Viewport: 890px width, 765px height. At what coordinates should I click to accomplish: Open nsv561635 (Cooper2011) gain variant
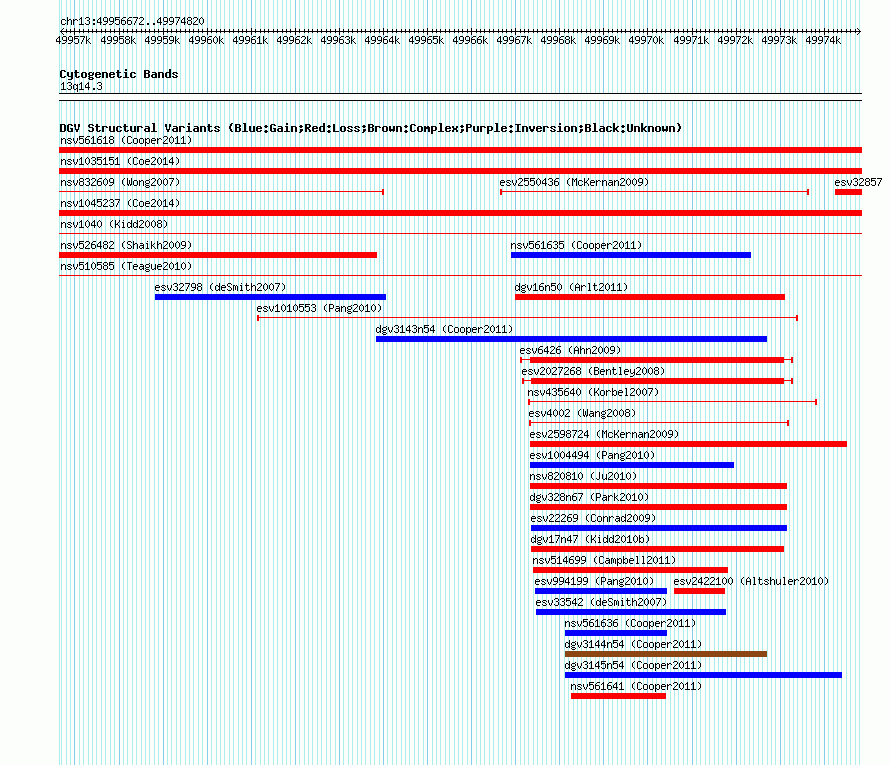point(576,245)
